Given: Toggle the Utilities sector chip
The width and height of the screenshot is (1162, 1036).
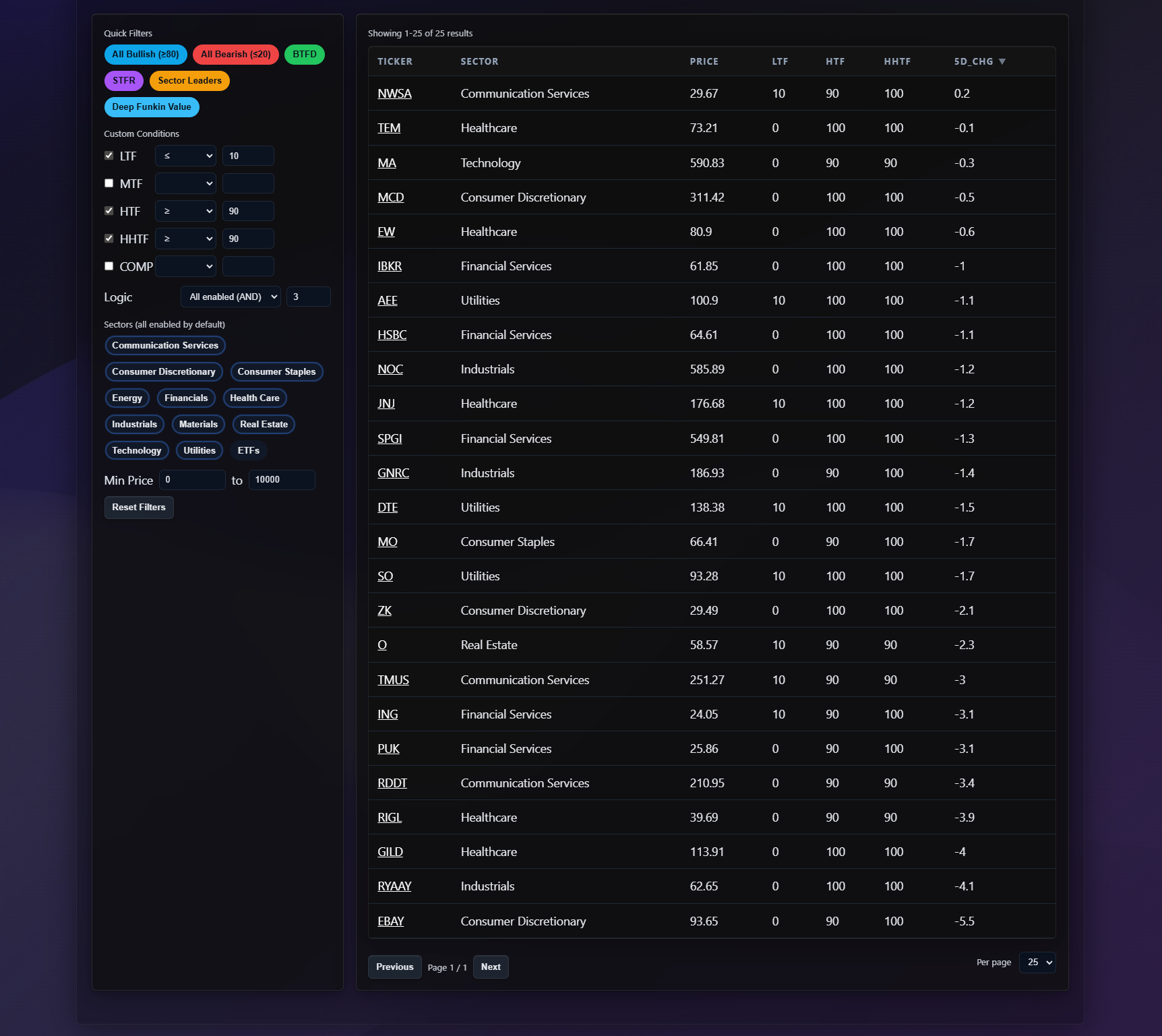Looking at the screenshot, I should (200, 451).
